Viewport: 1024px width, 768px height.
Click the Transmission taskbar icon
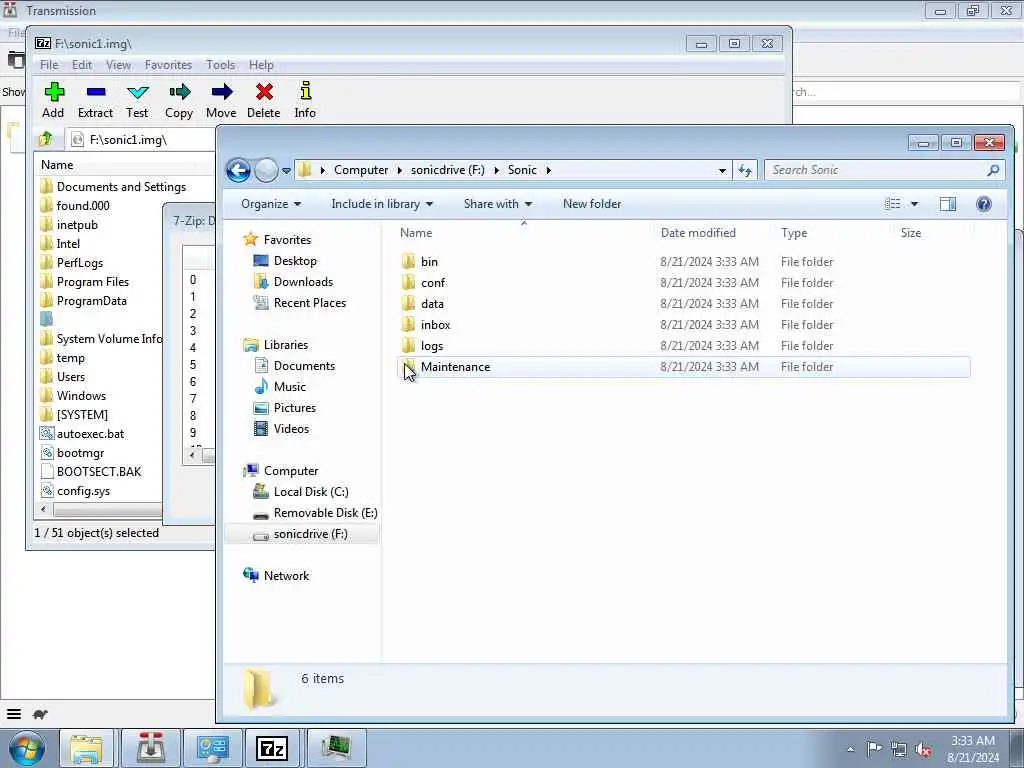pyautogui.click(x=150, y=748)
